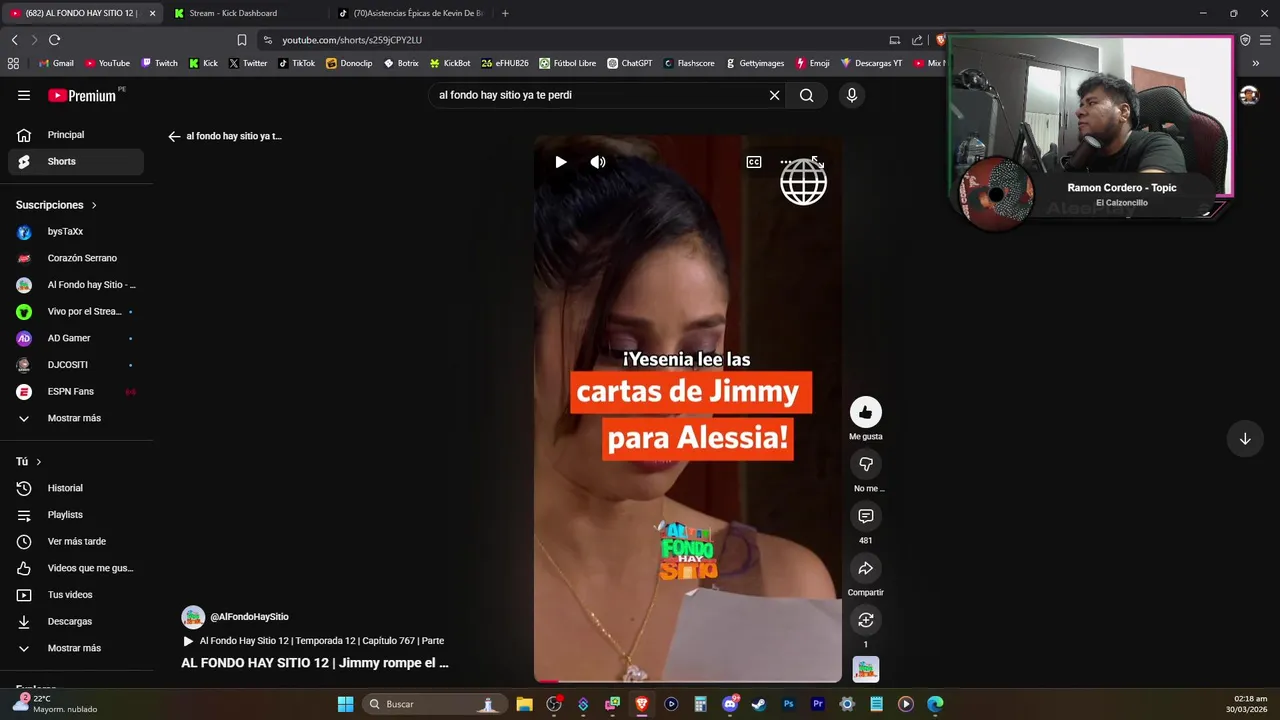The image size is (1280, 720).
Task: Open the Vivo por el Strea... subscription
Action: pyautogui.click(x=76, y=311)
